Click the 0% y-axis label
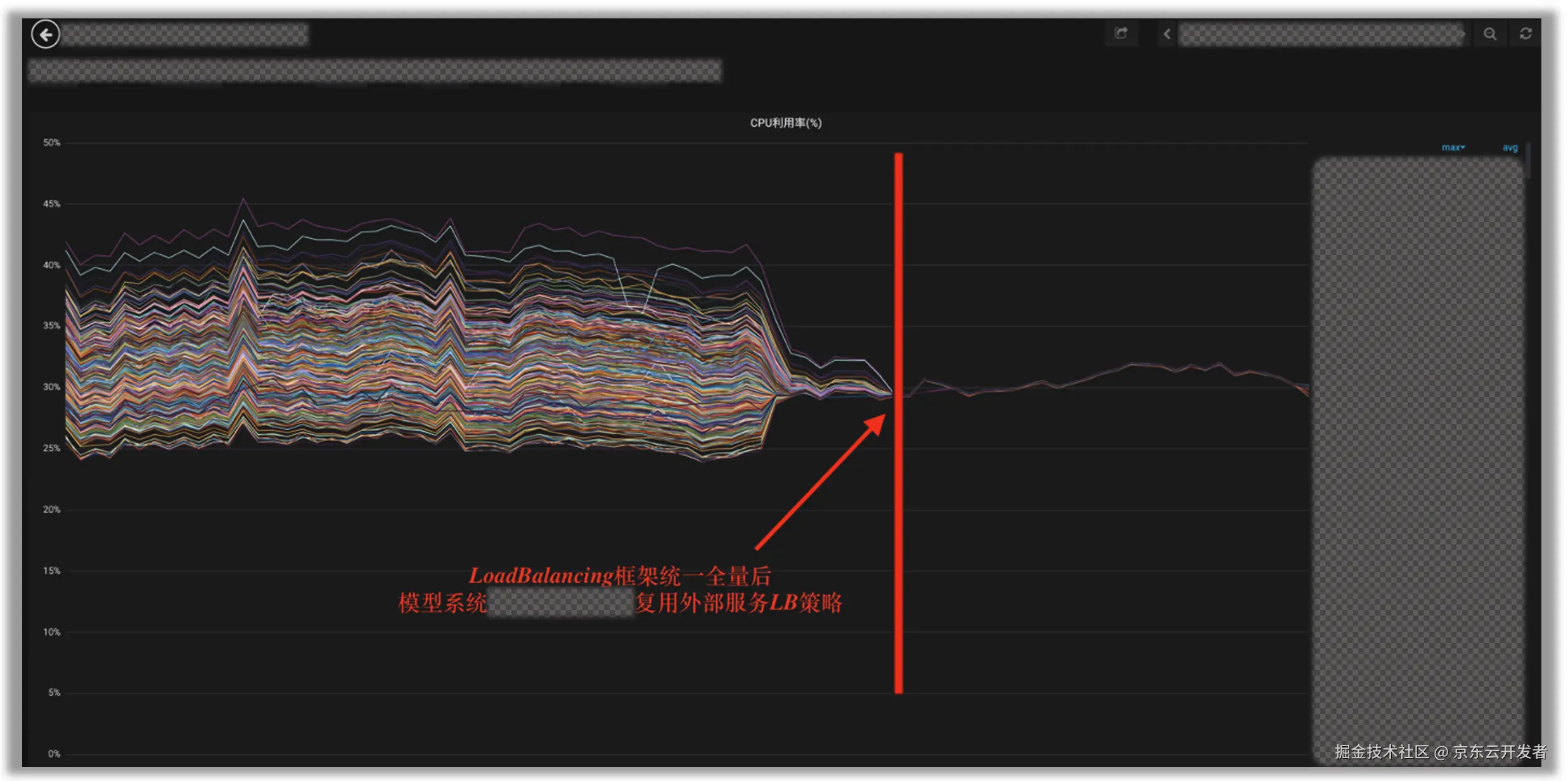The height and width of the screenshot is (781, 1568). [54, 754]
